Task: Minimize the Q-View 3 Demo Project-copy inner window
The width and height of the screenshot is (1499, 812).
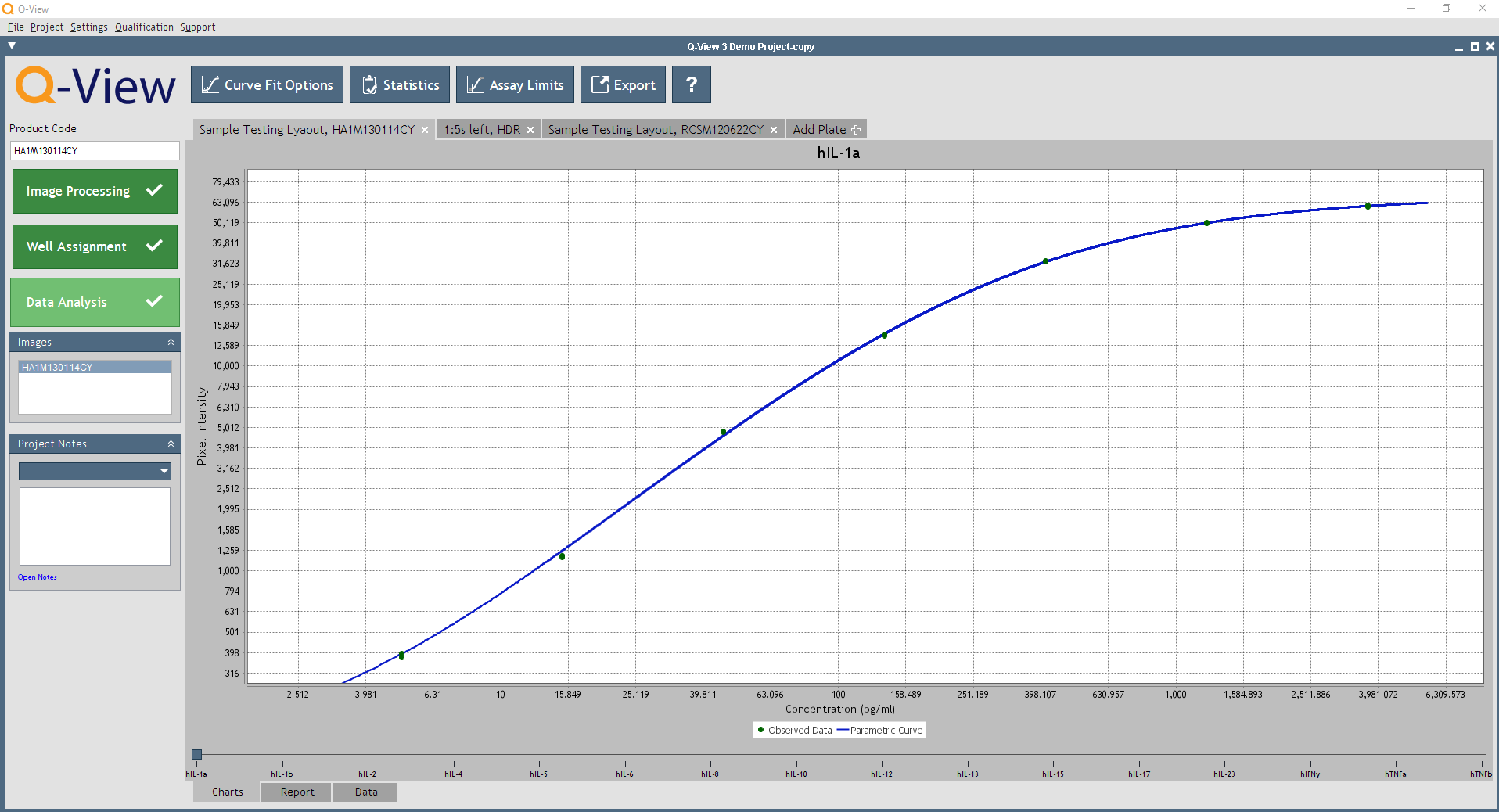Action: coord(1459,47)
